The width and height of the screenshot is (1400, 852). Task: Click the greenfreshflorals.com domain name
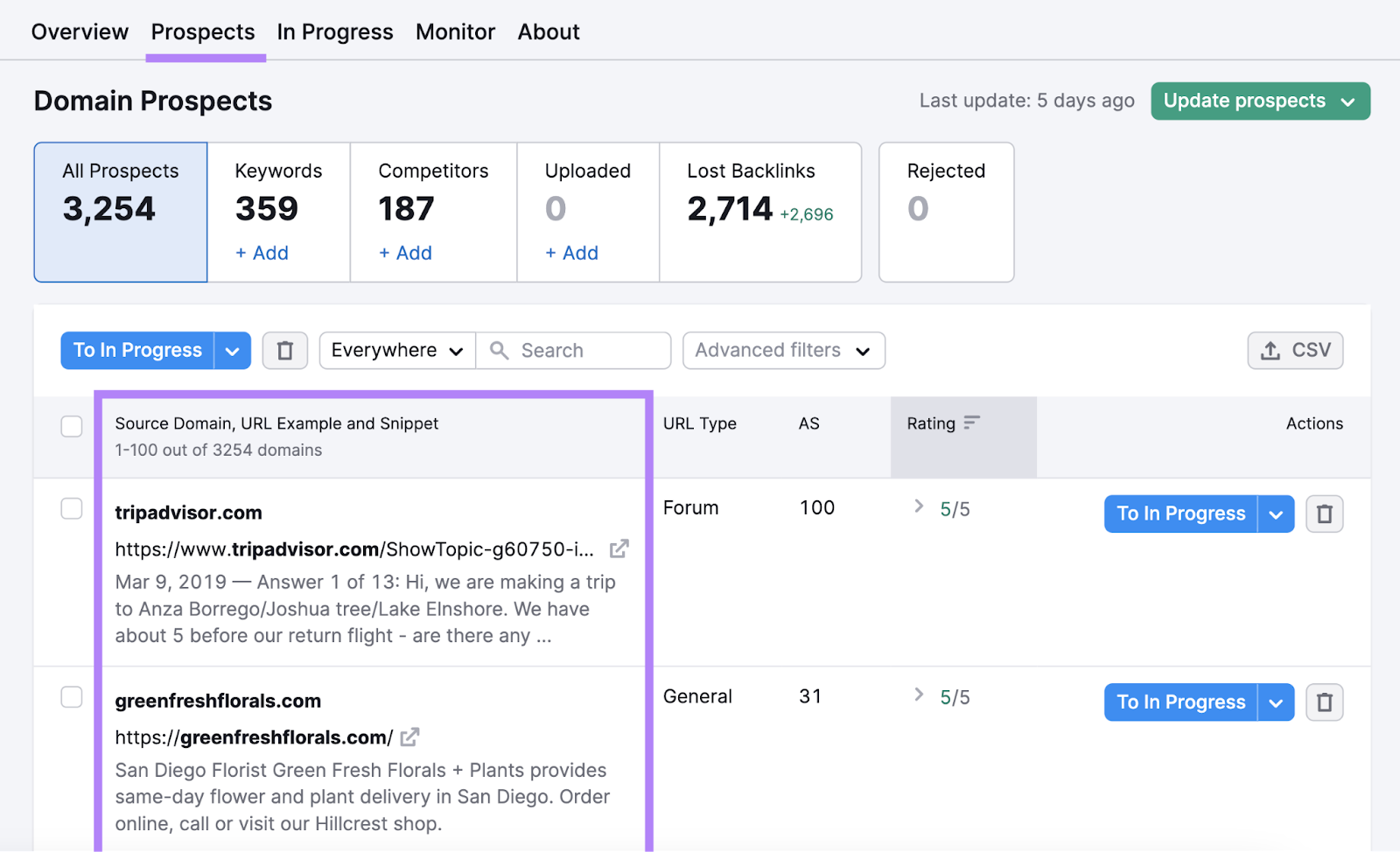218,701
